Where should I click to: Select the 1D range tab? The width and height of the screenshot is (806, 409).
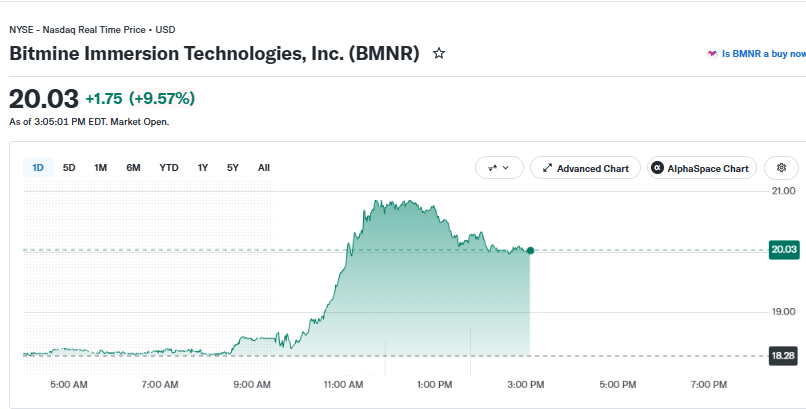[38, 168]
